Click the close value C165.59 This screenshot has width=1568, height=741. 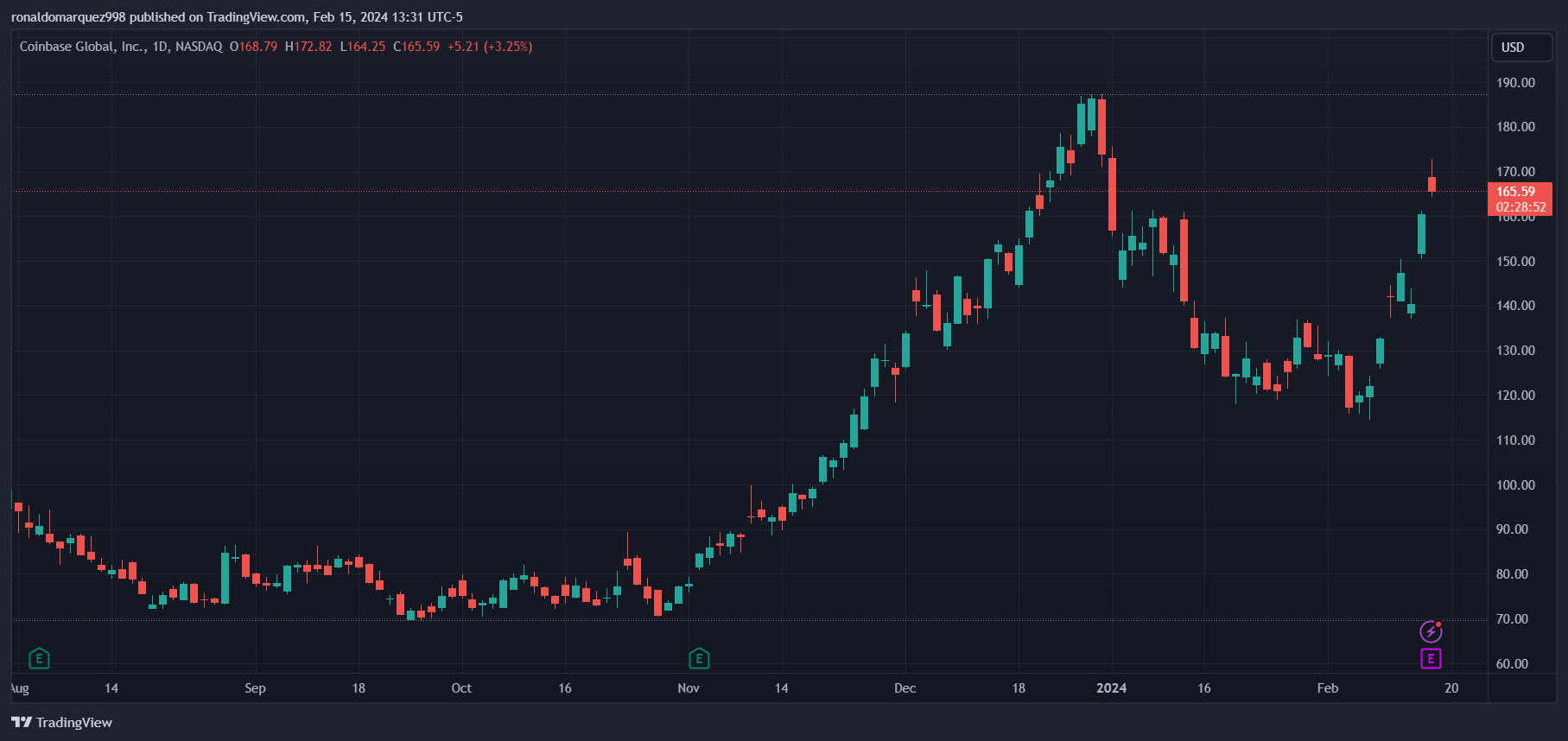click(416, 47)
